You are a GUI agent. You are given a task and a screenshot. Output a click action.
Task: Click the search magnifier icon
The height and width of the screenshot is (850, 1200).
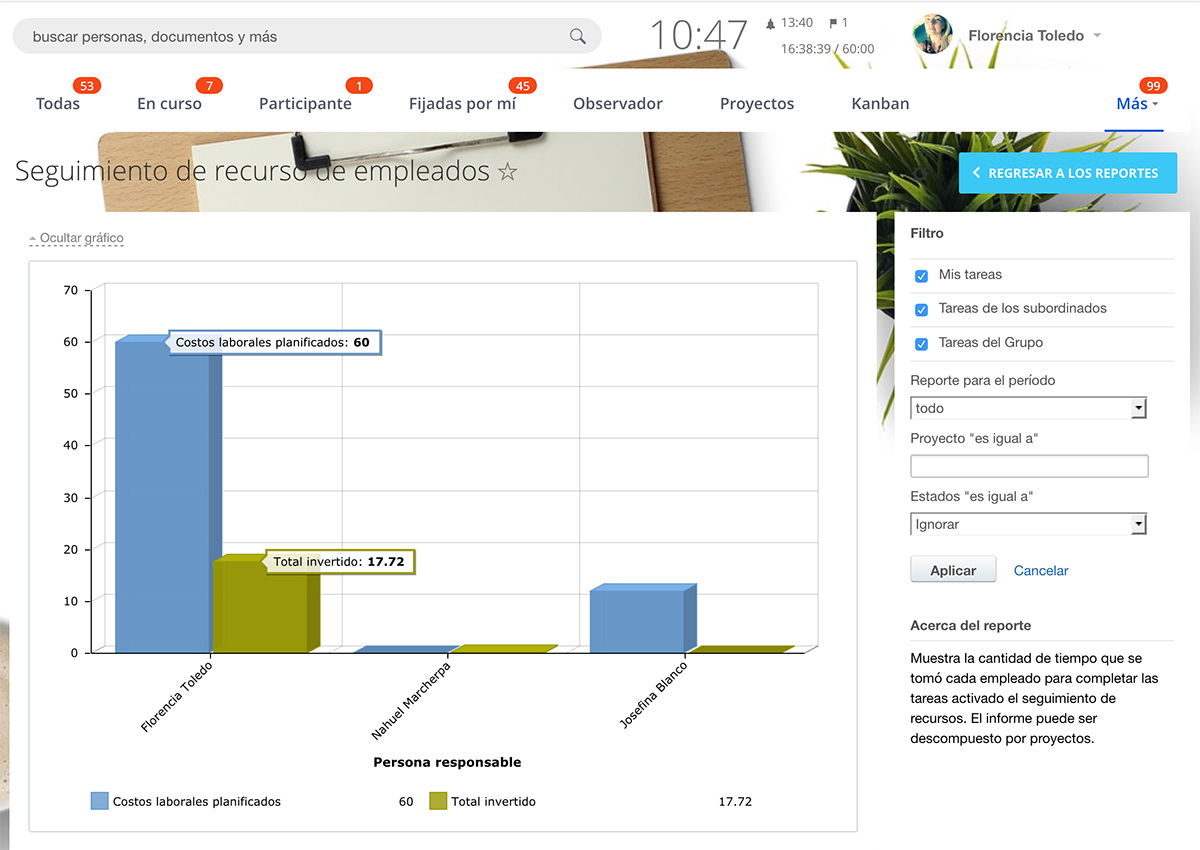(577, 36)
